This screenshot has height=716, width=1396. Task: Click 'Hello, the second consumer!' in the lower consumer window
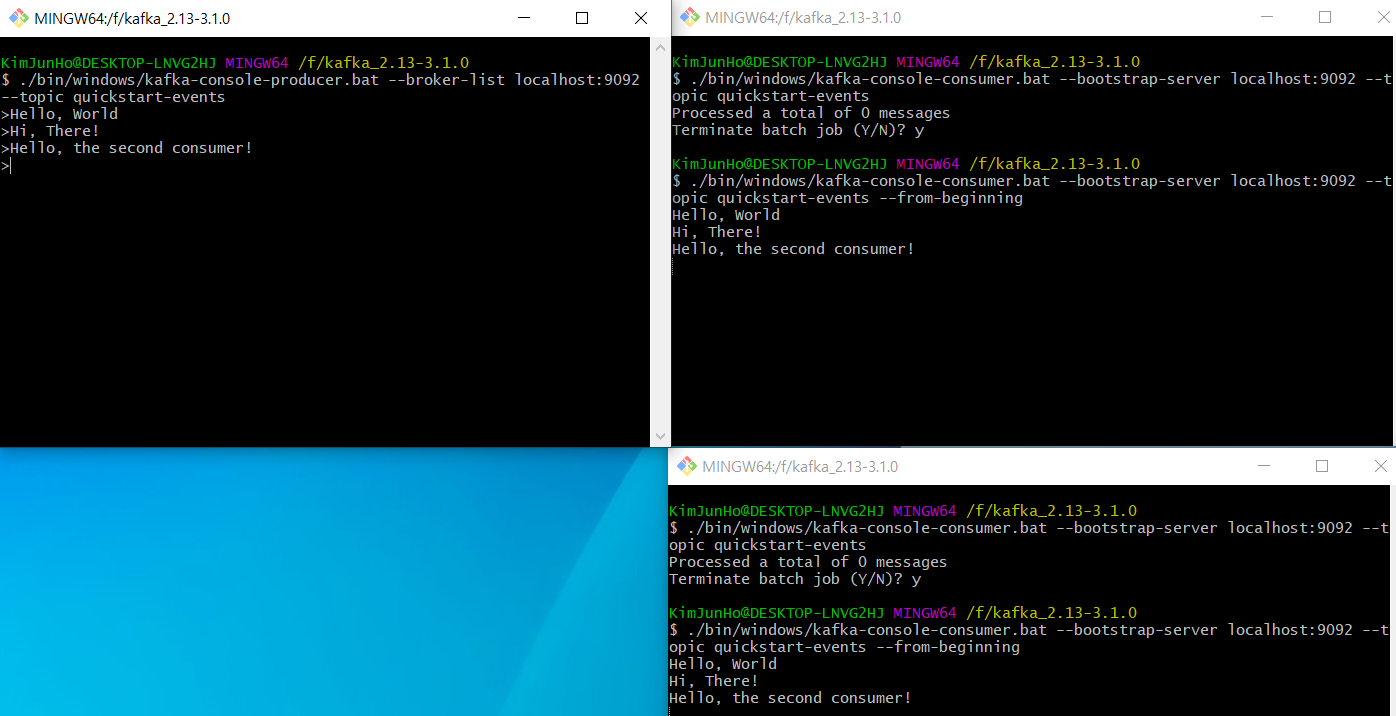[x=790, y=698]
